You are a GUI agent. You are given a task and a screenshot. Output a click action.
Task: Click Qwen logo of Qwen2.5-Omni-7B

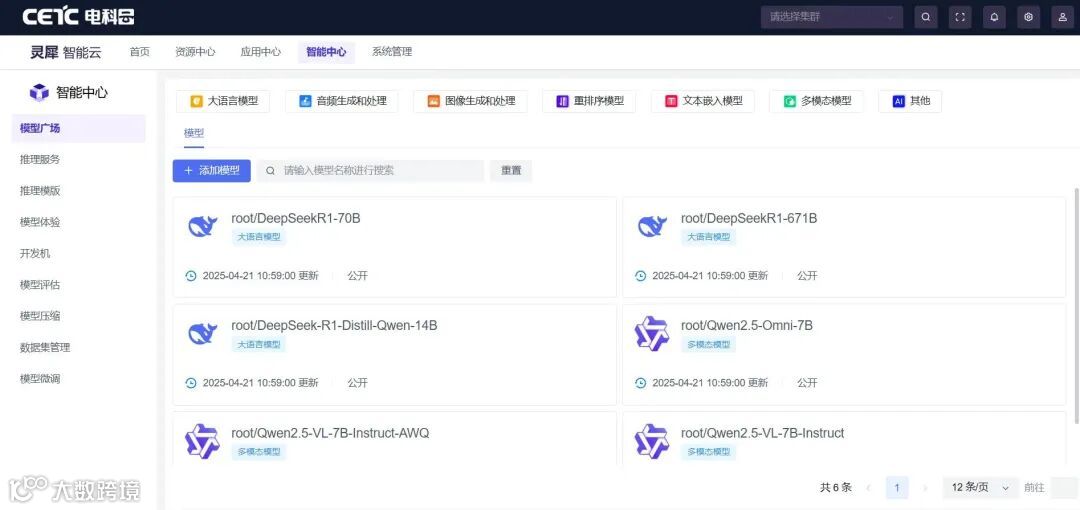(652, 333)
